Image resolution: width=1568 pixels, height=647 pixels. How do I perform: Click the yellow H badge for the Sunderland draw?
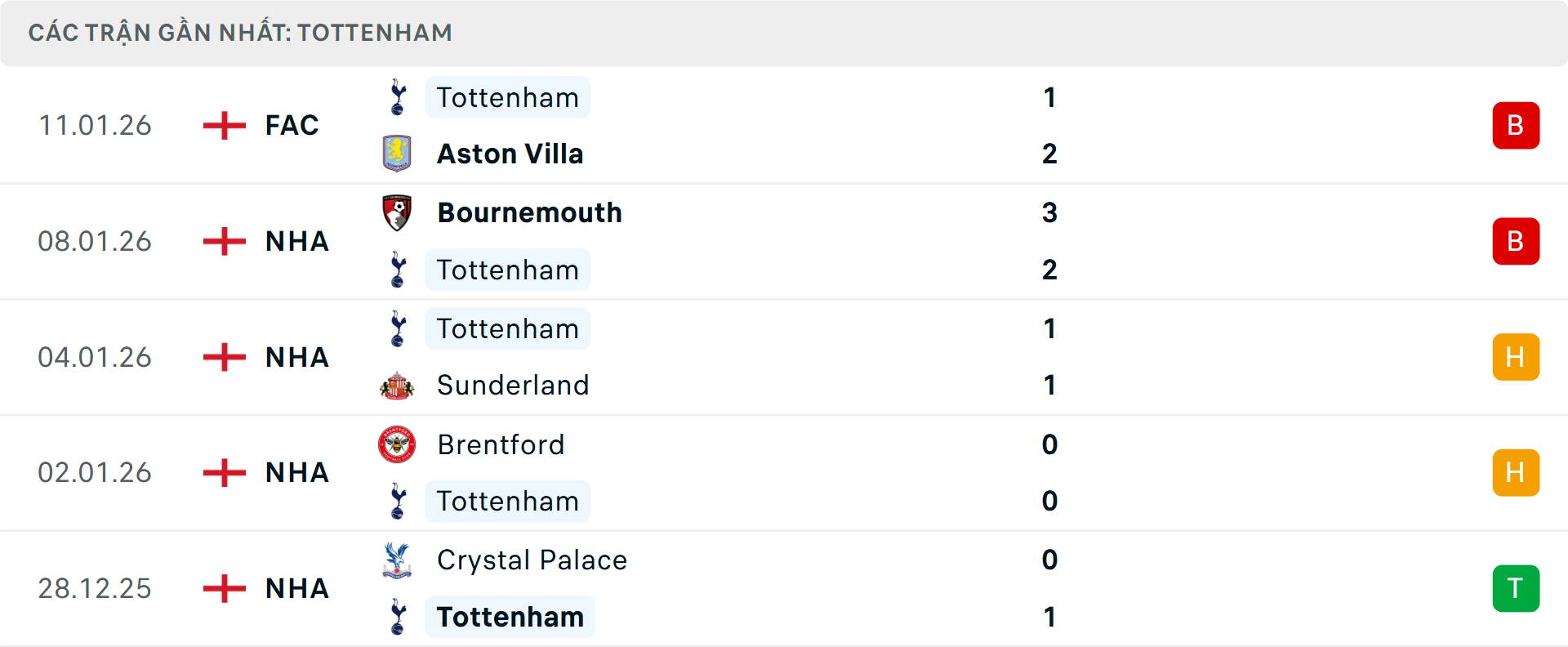(x=1516, y=357)
